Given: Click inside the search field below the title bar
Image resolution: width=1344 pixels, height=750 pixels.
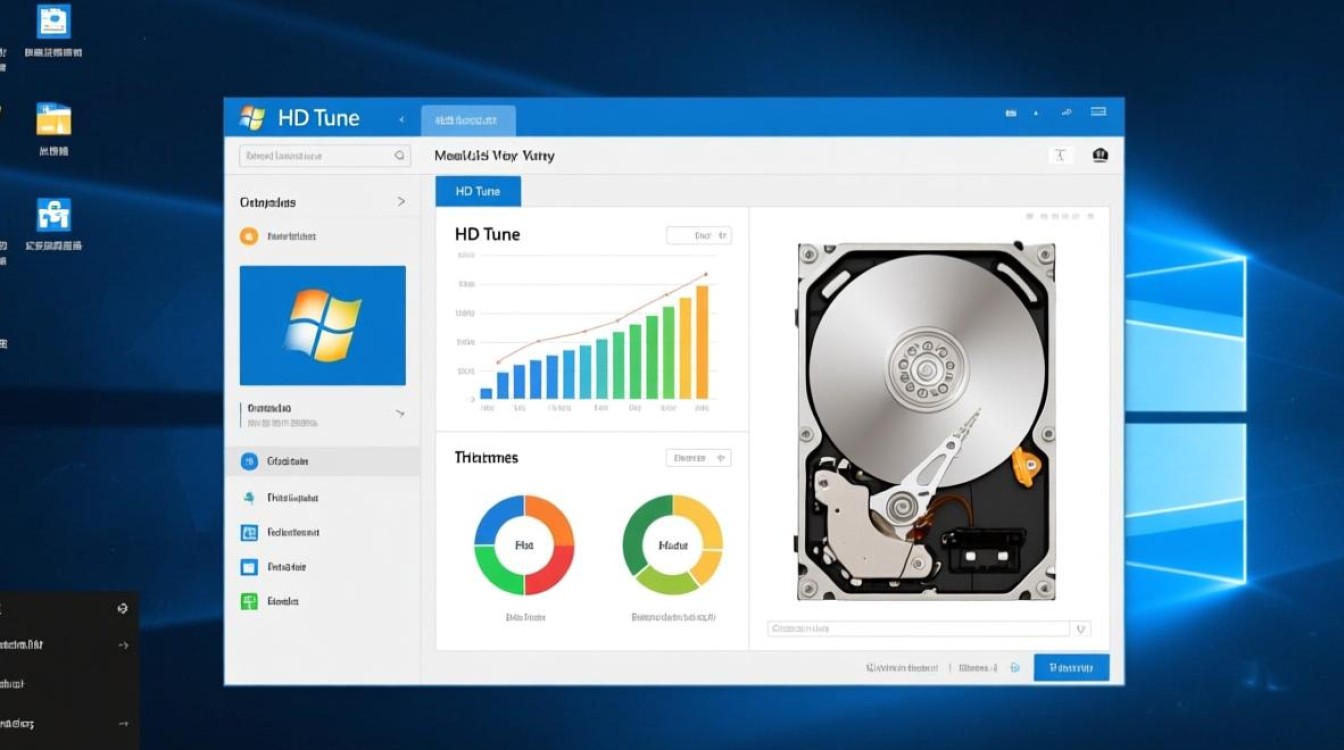Looking at the screenshot, I should [x=322, y=155].
